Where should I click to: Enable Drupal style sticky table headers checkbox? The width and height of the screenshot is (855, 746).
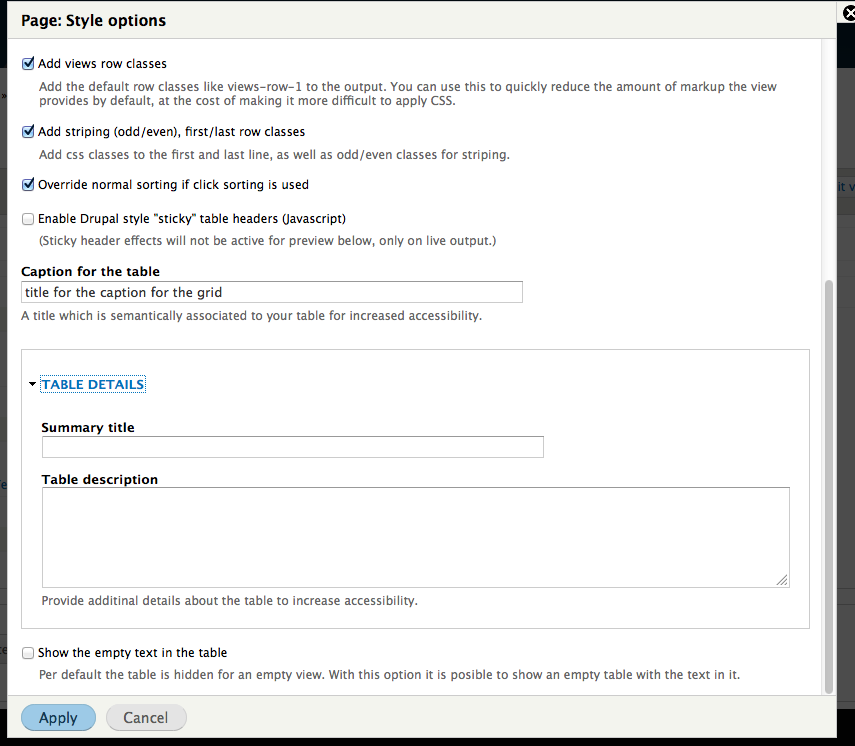point(28,219)
